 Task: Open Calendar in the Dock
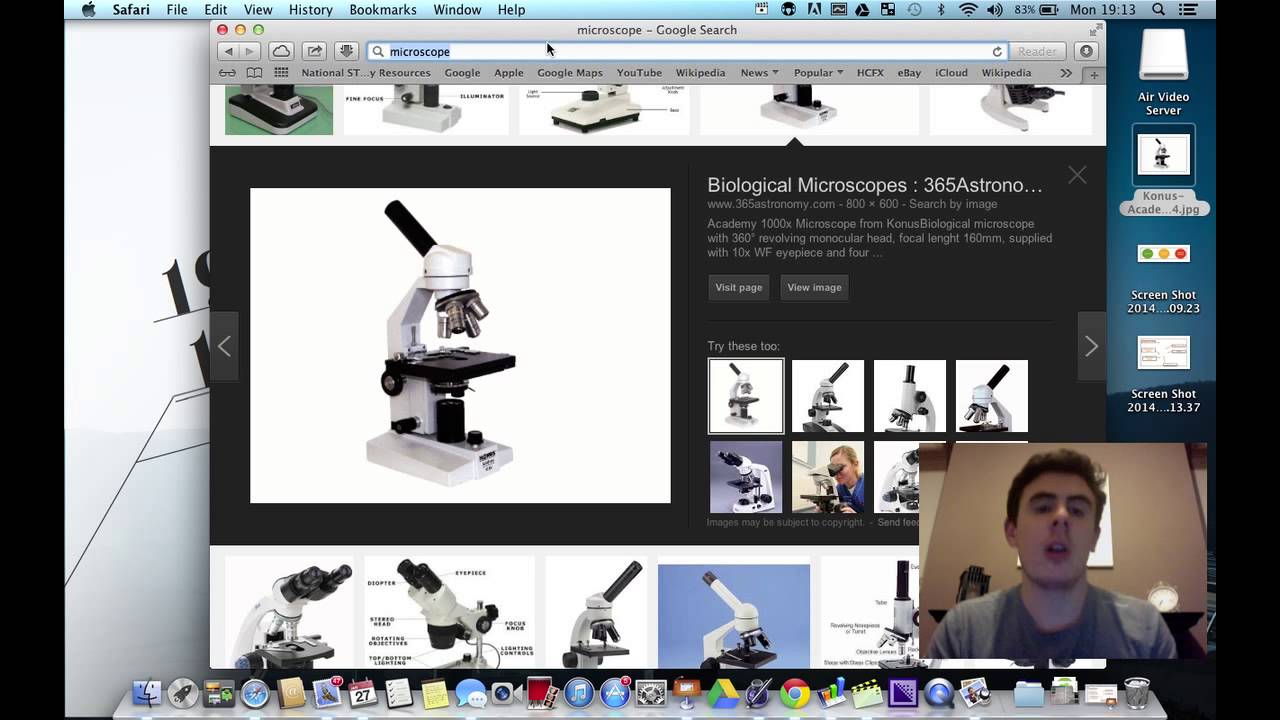363,692
